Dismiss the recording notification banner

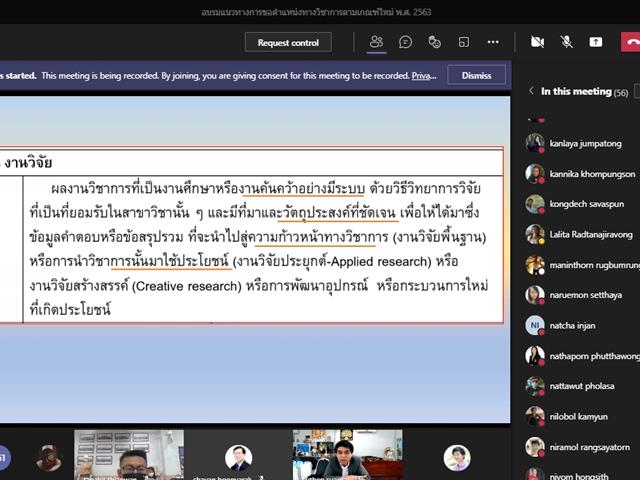[x=476, y=76]
